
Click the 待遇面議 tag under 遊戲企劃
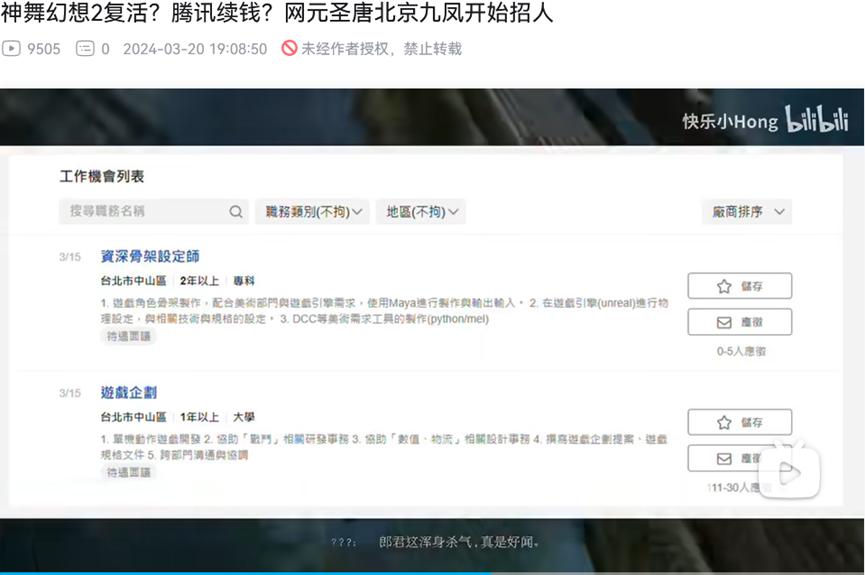(x=129, y=472)
